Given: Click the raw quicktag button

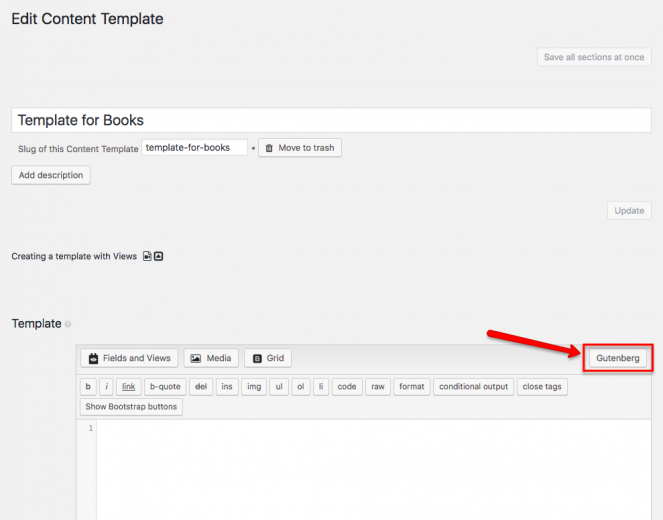Looking at the screenshot, I should pos(378,386).
